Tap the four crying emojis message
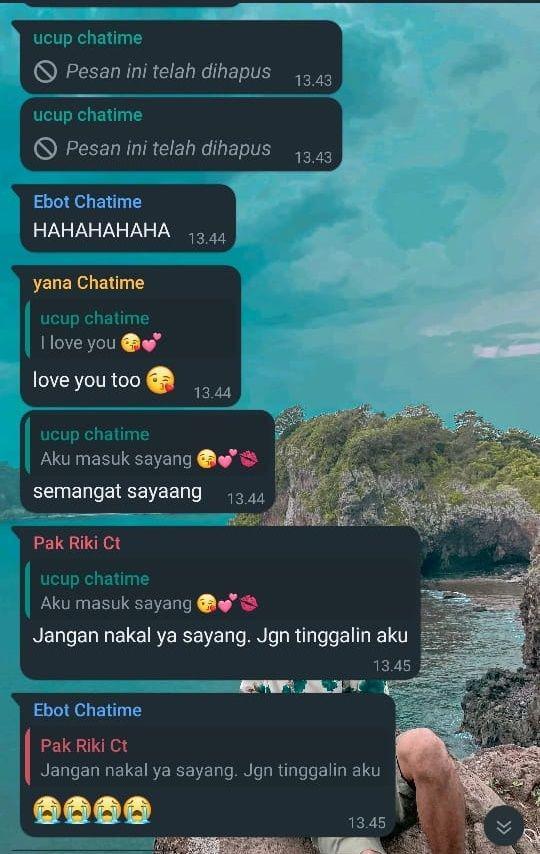Viewport: 540px width, 854px height. [92, 809]
